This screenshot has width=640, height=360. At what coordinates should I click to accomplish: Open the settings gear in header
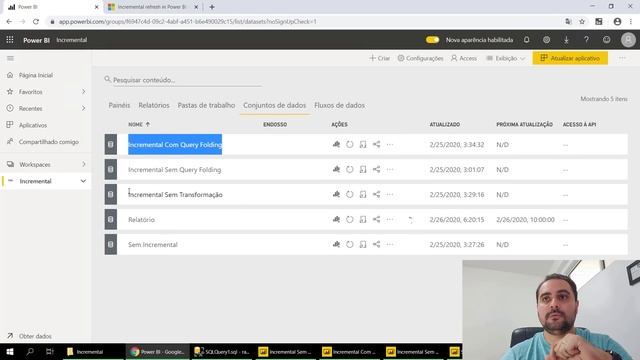(x=546, y=40)
